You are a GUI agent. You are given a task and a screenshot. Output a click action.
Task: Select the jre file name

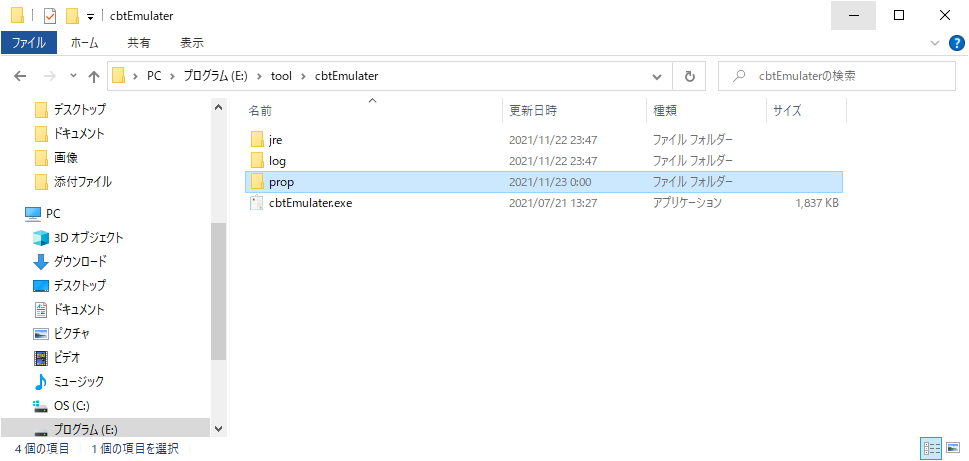point(276,140)
